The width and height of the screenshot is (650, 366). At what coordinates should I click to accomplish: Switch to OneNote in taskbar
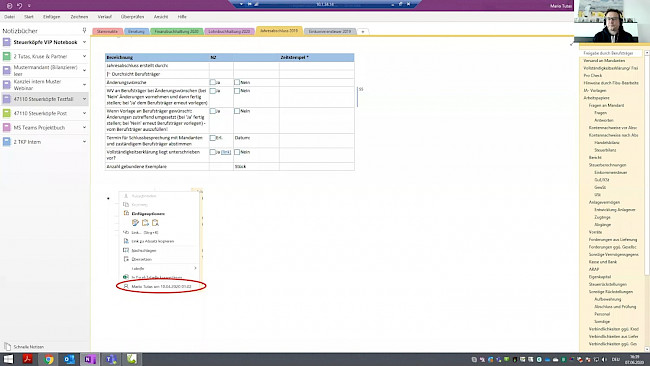tap(90, 359)
